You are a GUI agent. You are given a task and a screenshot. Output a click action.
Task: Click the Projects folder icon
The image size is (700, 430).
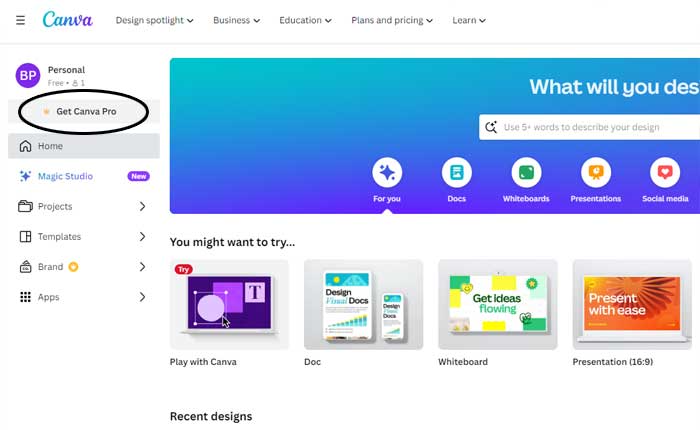tap(25, 206)
